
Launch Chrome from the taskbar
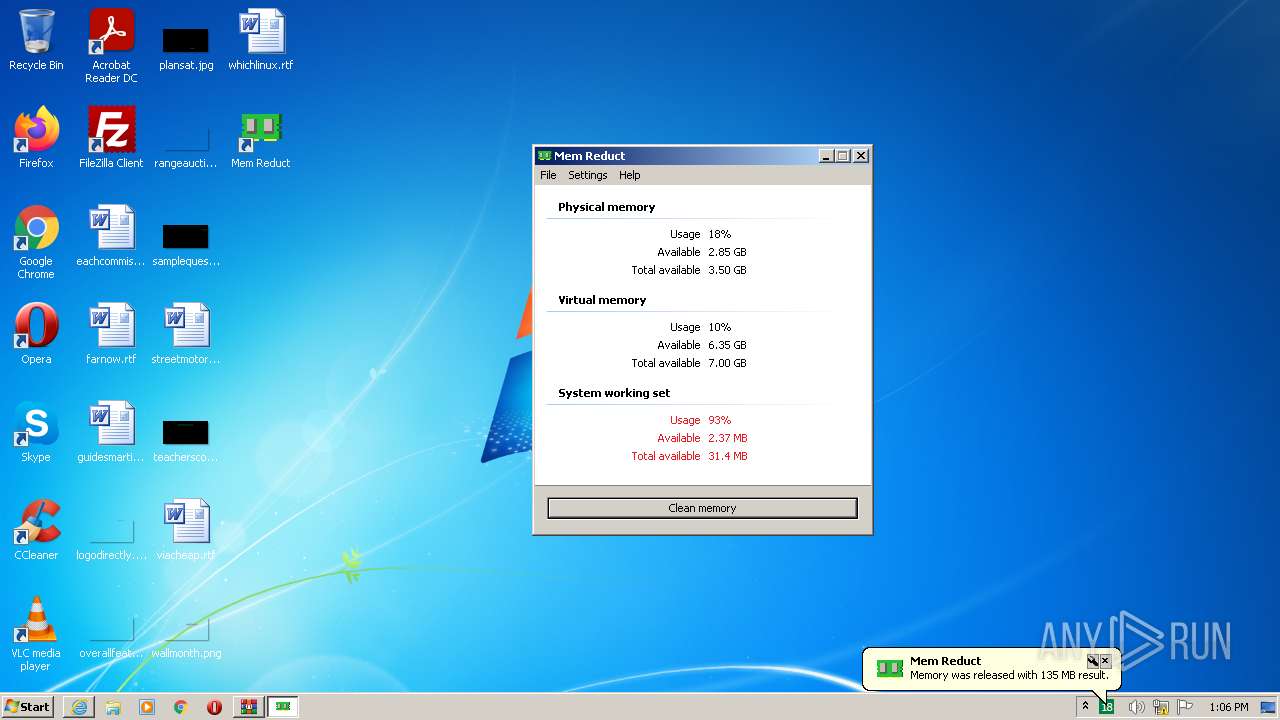[x=181, y=707]
